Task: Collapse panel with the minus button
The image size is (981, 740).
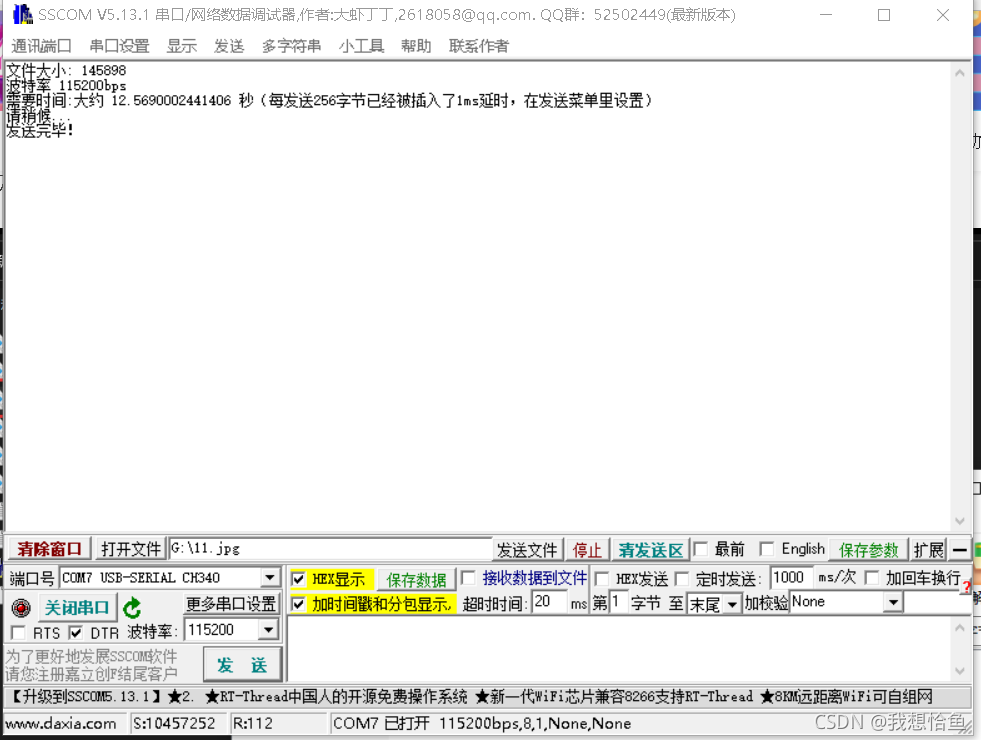Action: pyautogui.click(x=959, y=549)
